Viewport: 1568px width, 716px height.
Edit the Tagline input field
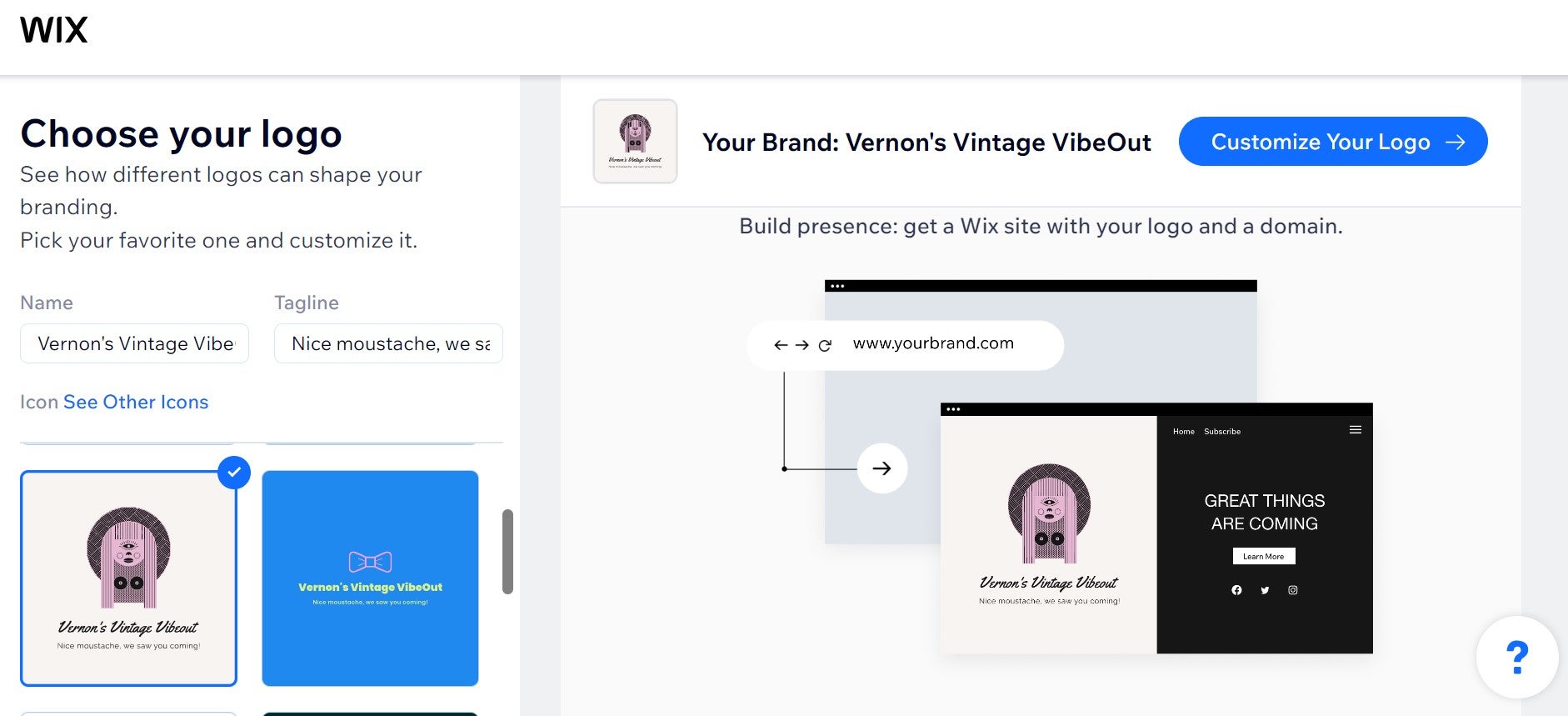[x=388, y=343]
